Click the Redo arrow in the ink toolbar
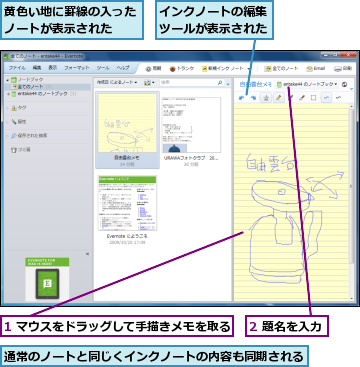This screenshot has height=367, width=360. [x=253, y=98]
